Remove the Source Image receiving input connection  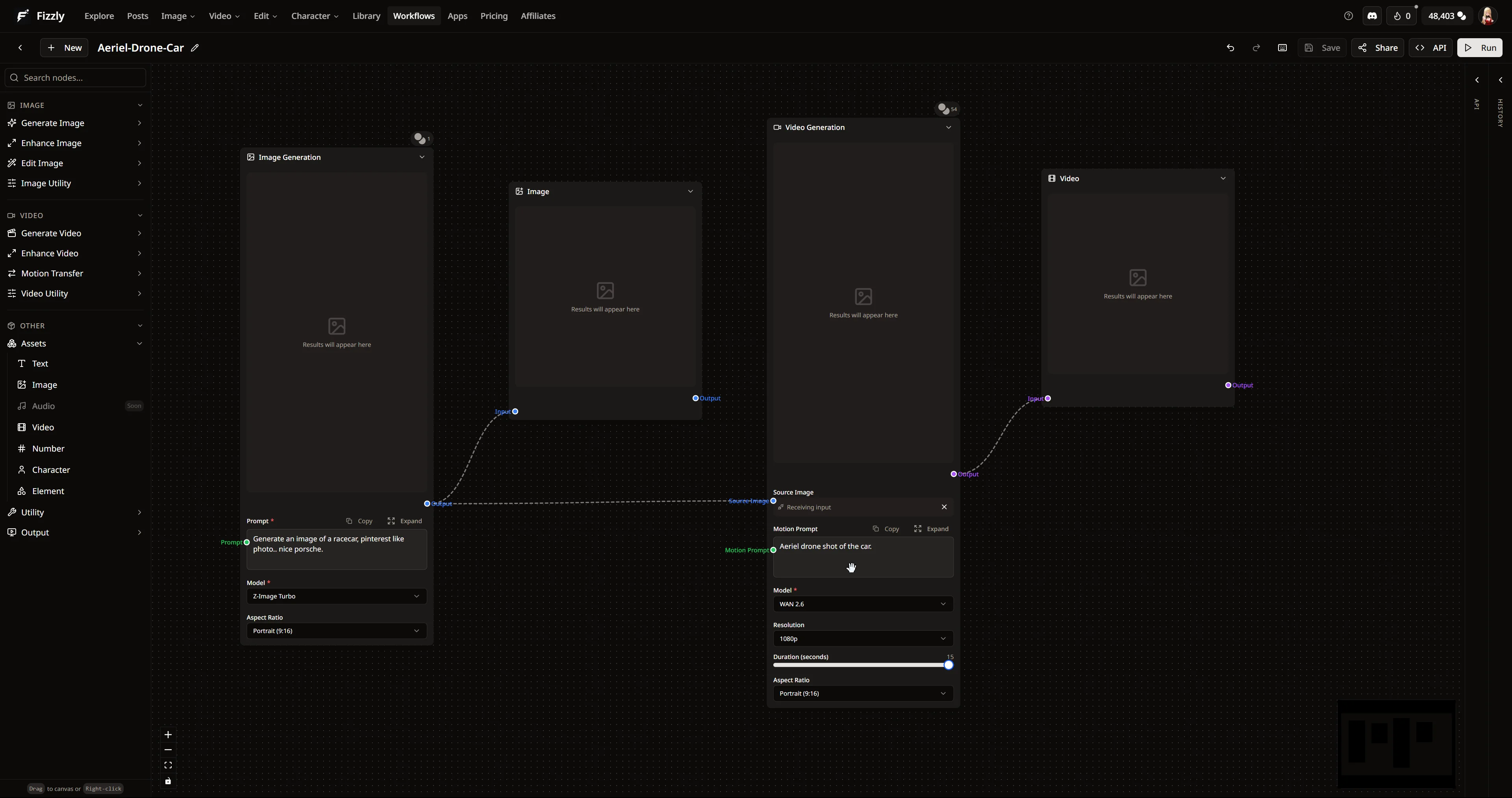944,506
